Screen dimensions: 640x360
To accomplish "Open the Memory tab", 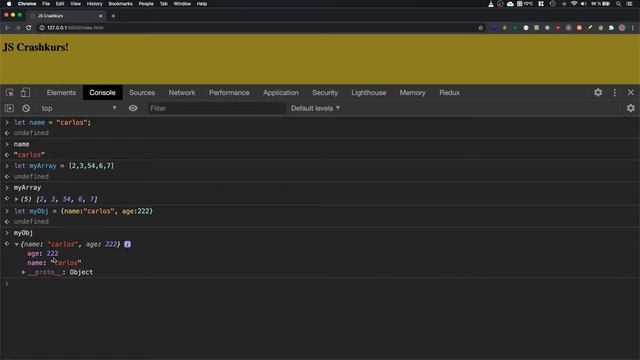I will [412, 93].
